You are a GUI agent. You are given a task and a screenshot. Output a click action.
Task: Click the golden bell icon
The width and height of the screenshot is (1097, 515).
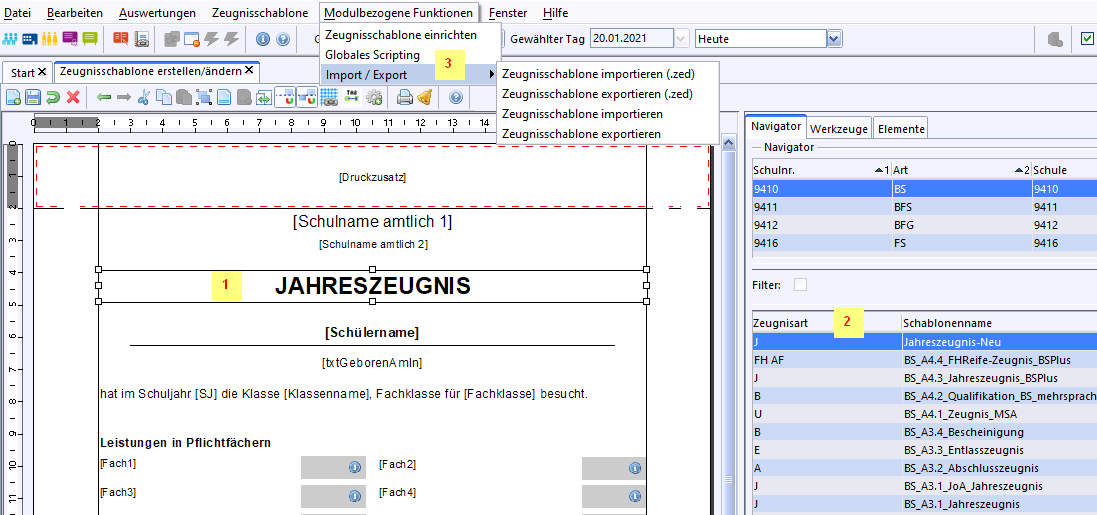[424, 97]
